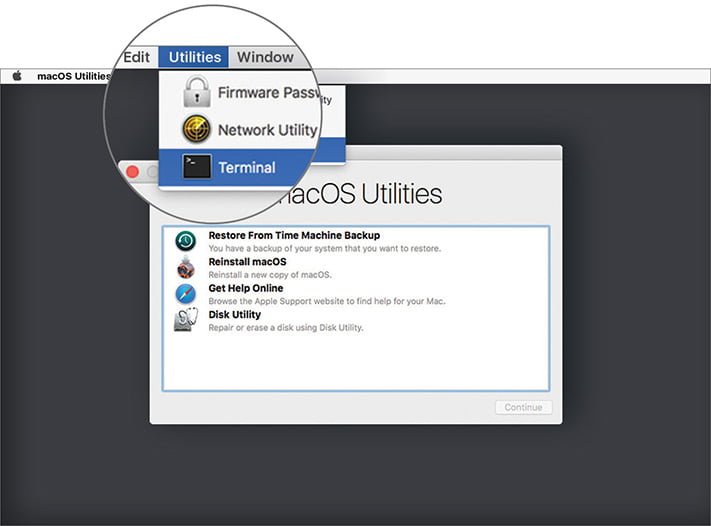Choose Network Utility menu entry

click(267, 130)
